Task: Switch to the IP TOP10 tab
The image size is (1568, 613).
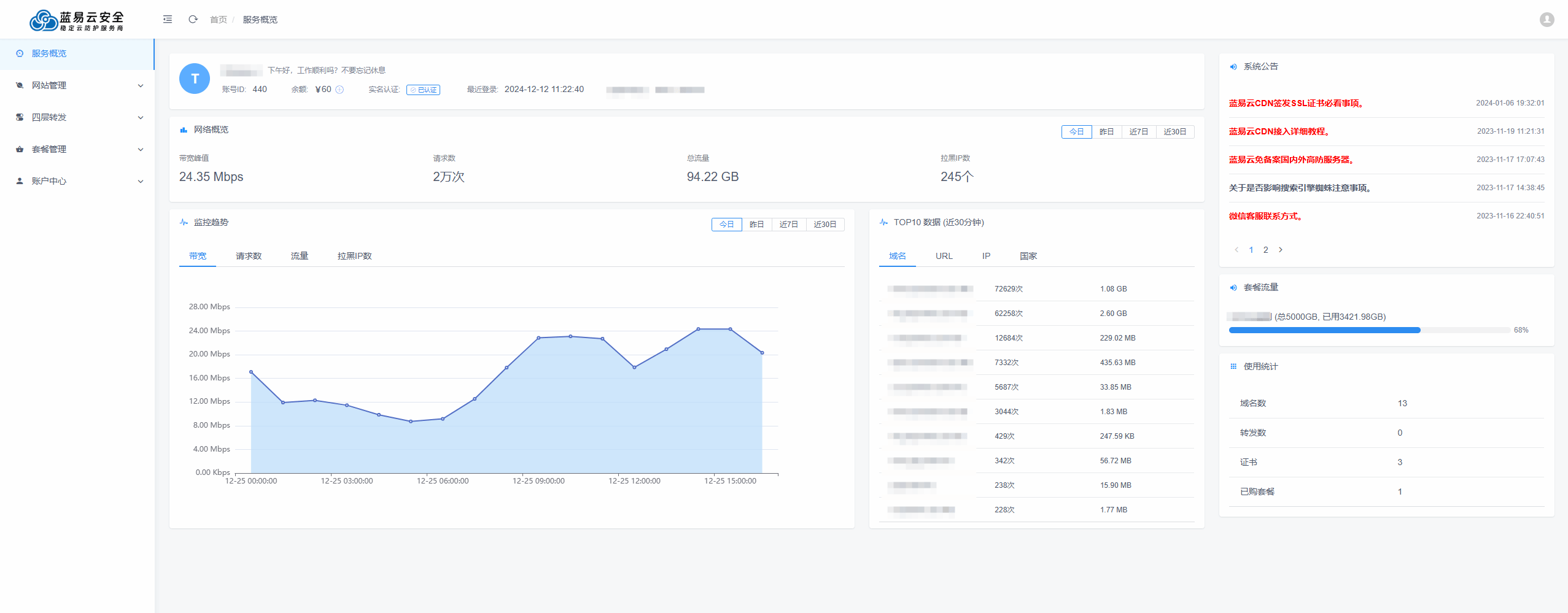Action: [986, 256]
